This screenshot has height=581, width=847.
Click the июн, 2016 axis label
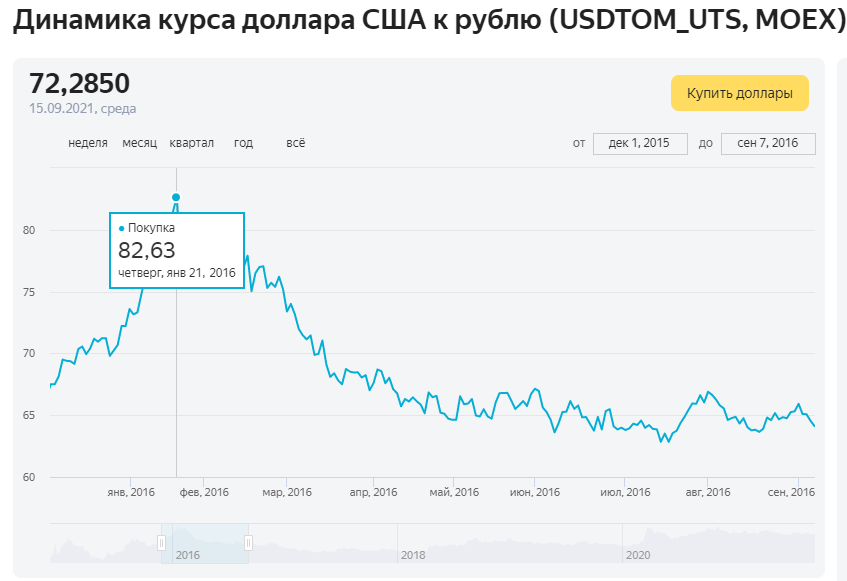[535, 492]
